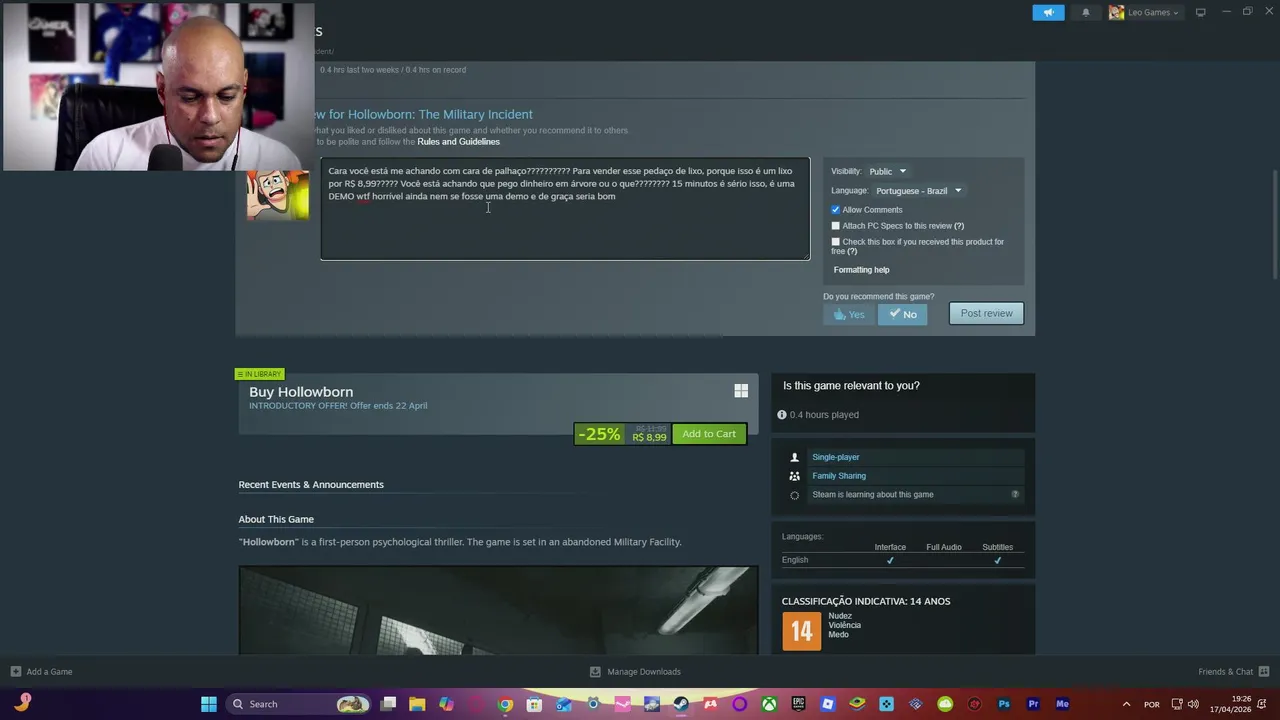
Task: Open File Explorer from the taskbar
Action: (417, 704)
